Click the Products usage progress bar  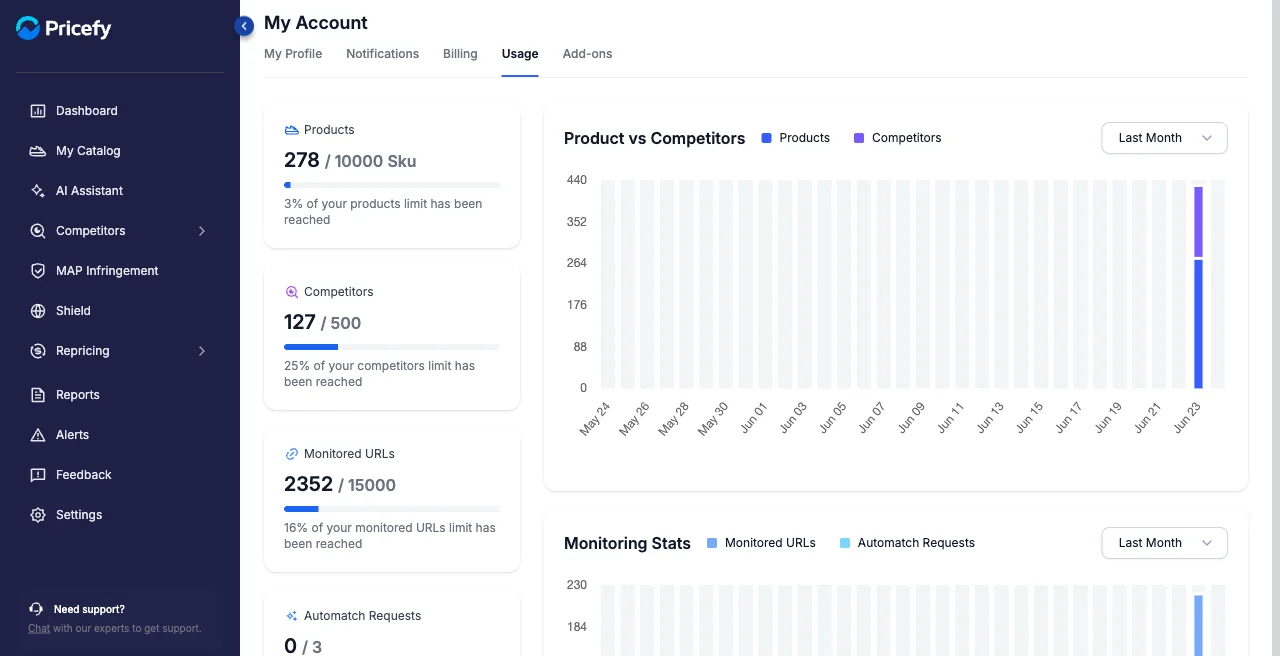coord(392,185)
